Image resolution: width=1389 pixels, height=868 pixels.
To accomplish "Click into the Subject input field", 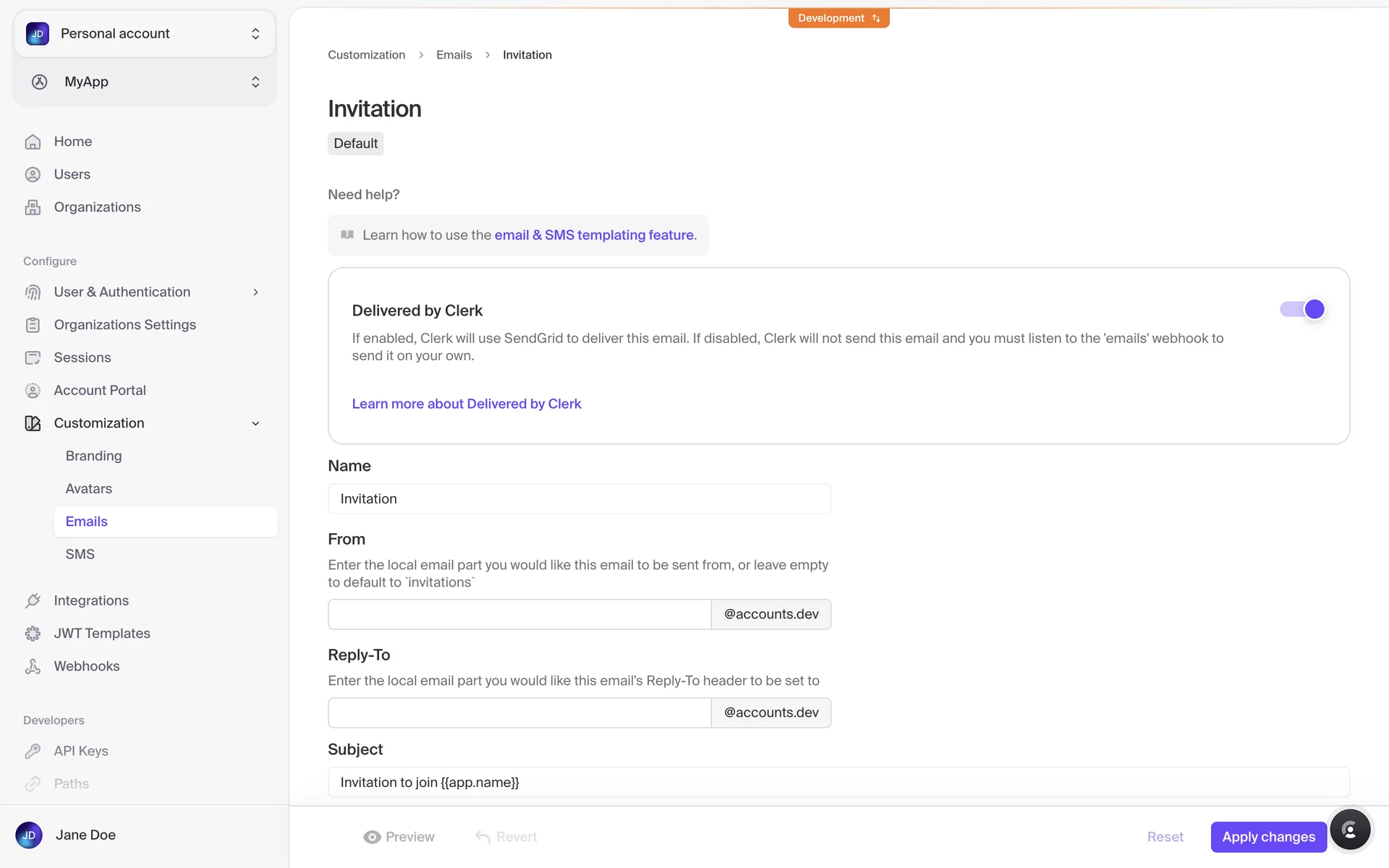I will pos(838,782).
